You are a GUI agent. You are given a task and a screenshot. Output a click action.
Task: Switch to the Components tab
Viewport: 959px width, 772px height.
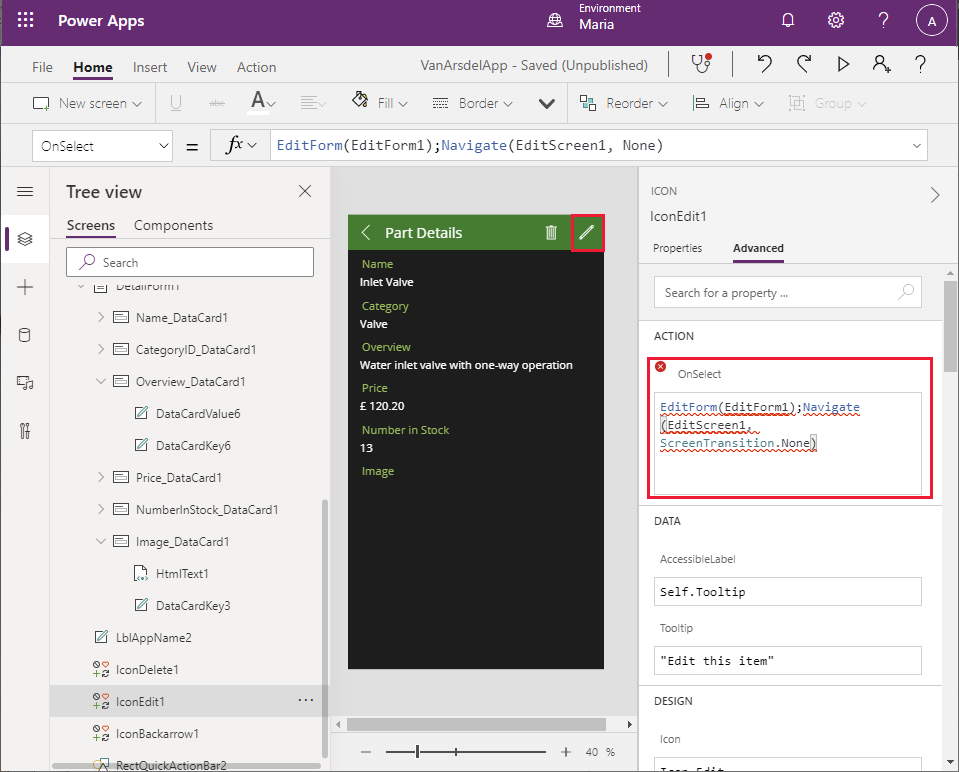tap(173, 225)
